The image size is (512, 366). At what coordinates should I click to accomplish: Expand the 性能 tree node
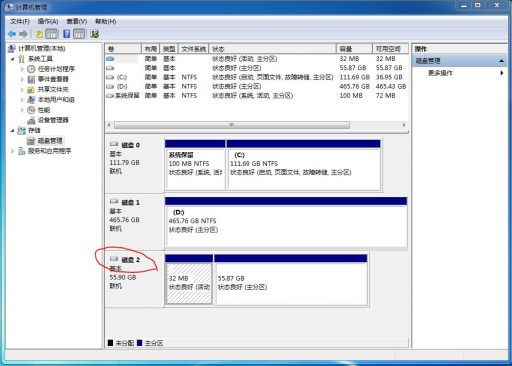22,110
